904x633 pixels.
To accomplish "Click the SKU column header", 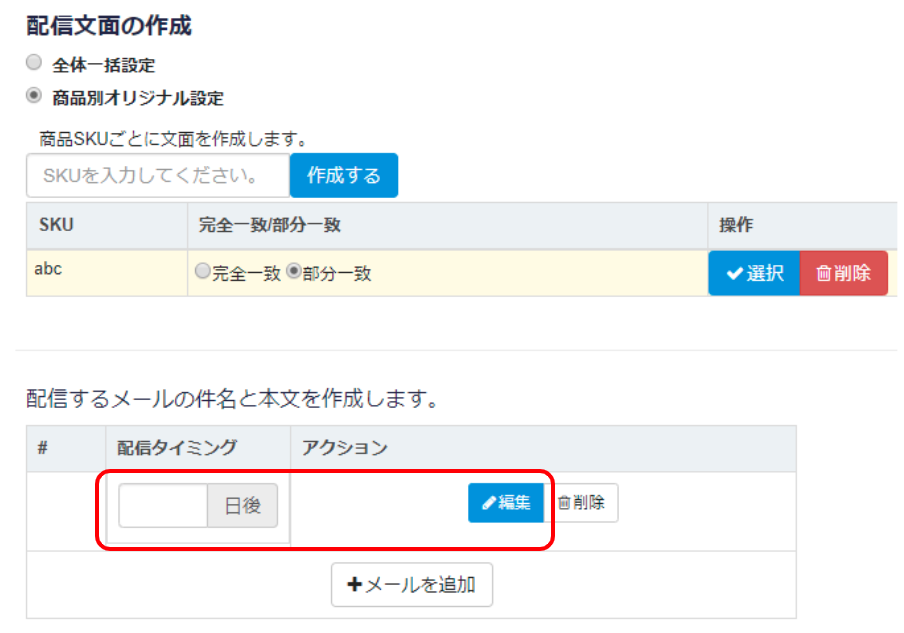I will point(107,225).
